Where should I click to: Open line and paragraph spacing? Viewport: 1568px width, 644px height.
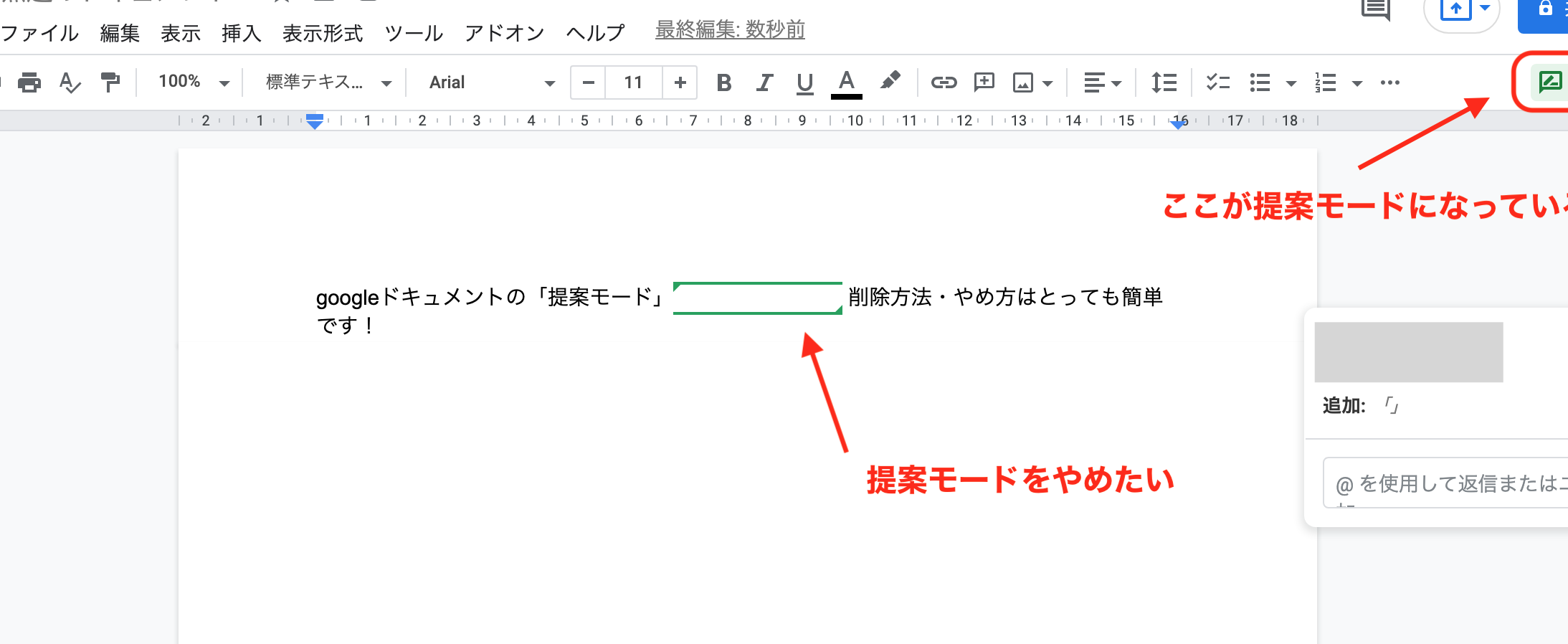1164,82
